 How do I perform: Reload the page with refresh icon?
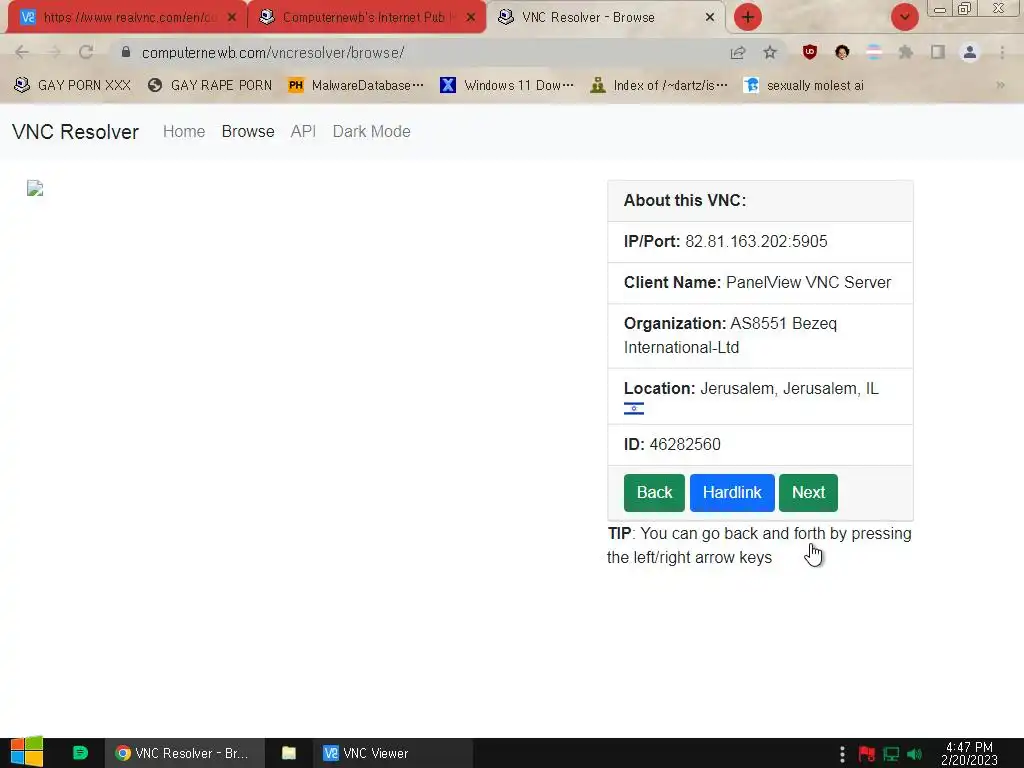(86, 52)
